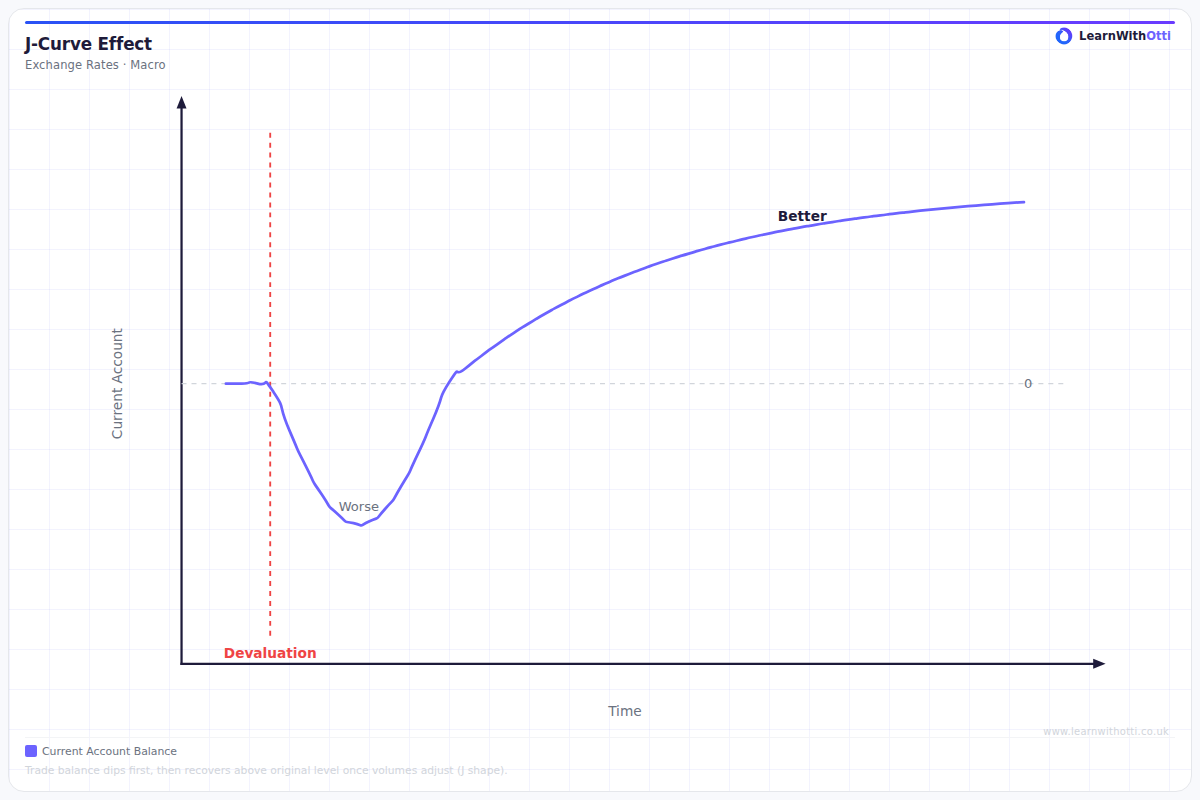Click the Exchange Rates · Macro subtitle
The width and height of the screenshot is (1200, 800).
(x=95, y=65)
